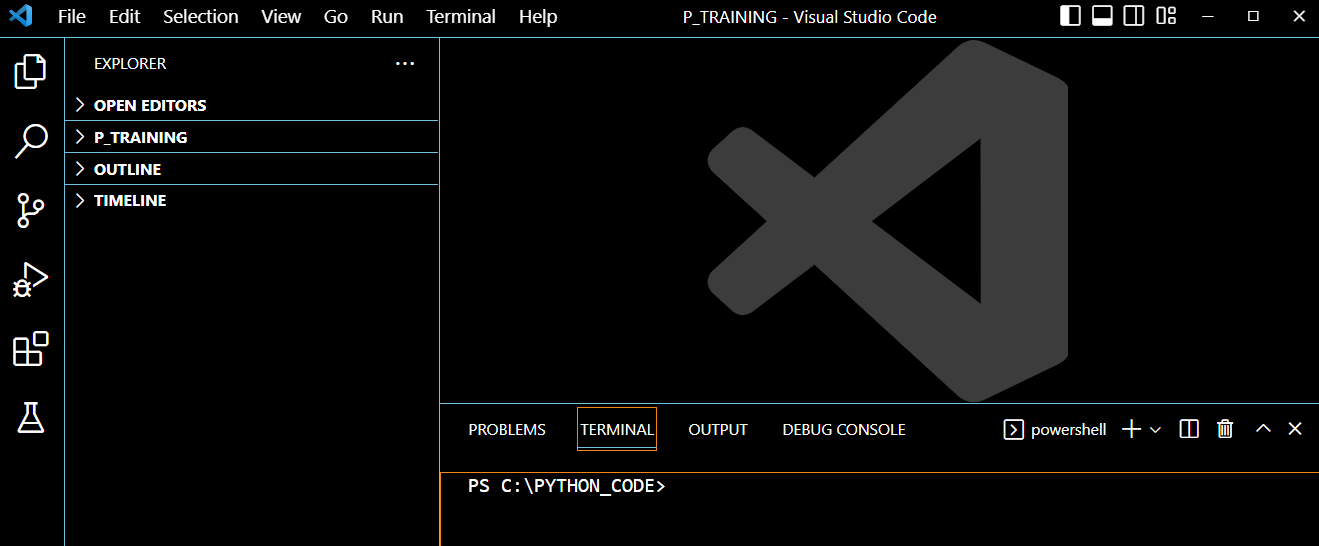Expand the P_TRAINING folder section
1319x546 pixels.
coord(140,137)
